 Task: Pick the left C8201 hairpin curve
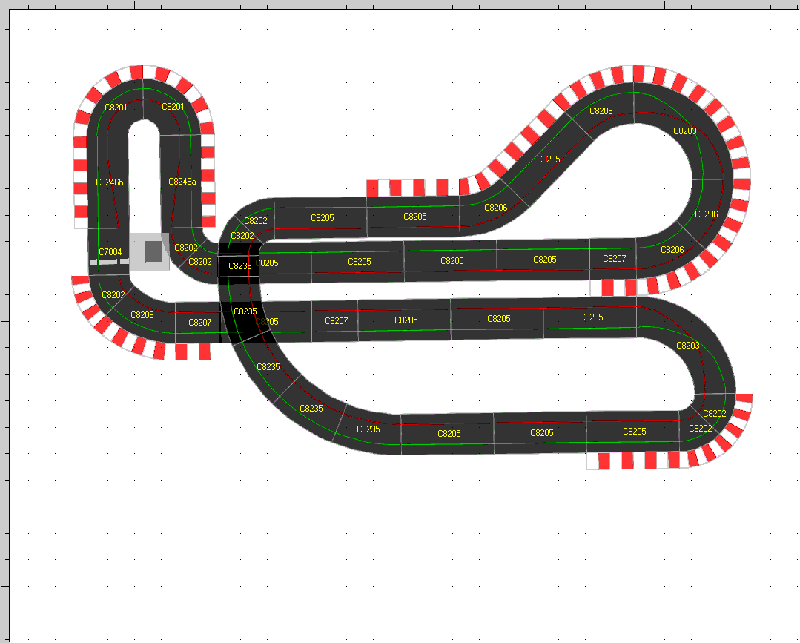115,107
